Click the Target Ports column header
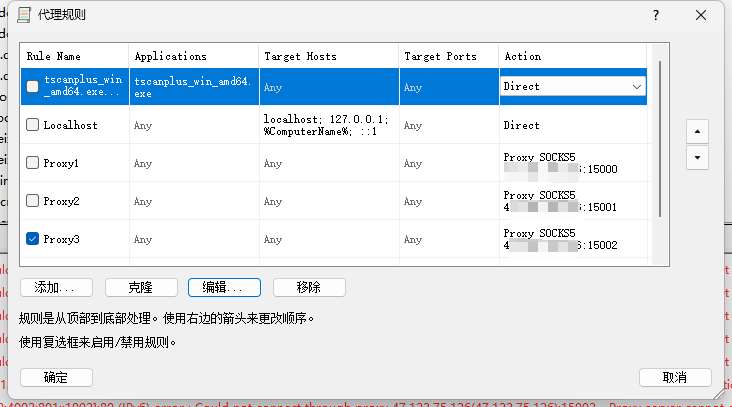This screenshot has width=732, height=407. pos(449,56)
